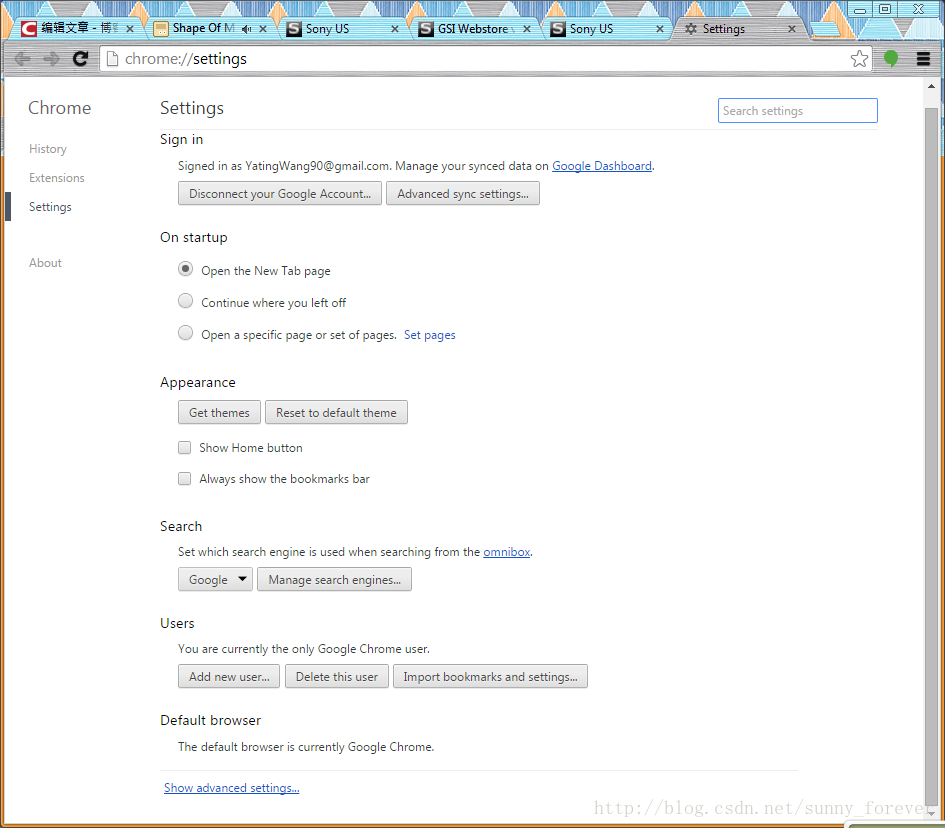
Task: Close the first Chinese-titled tab
Action: coord(130,29)
